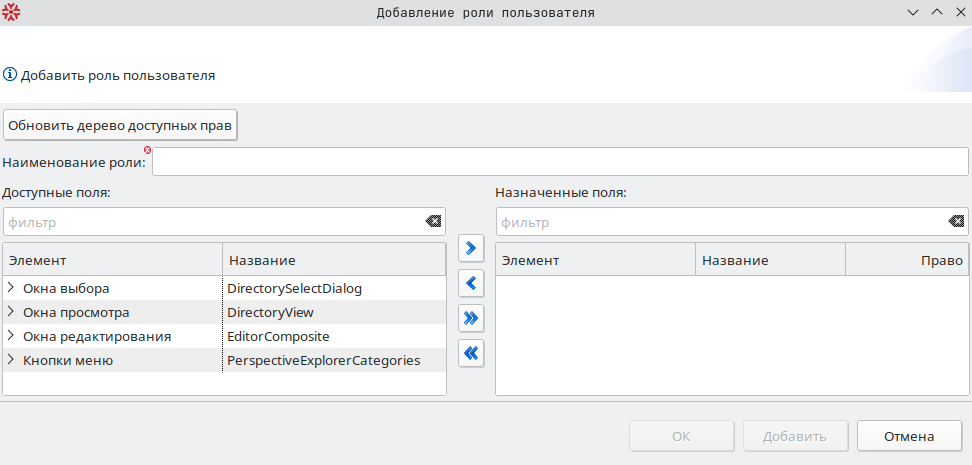
Task: Expand the Кнопки меню tree node
Action: click(x=11, y=360)
